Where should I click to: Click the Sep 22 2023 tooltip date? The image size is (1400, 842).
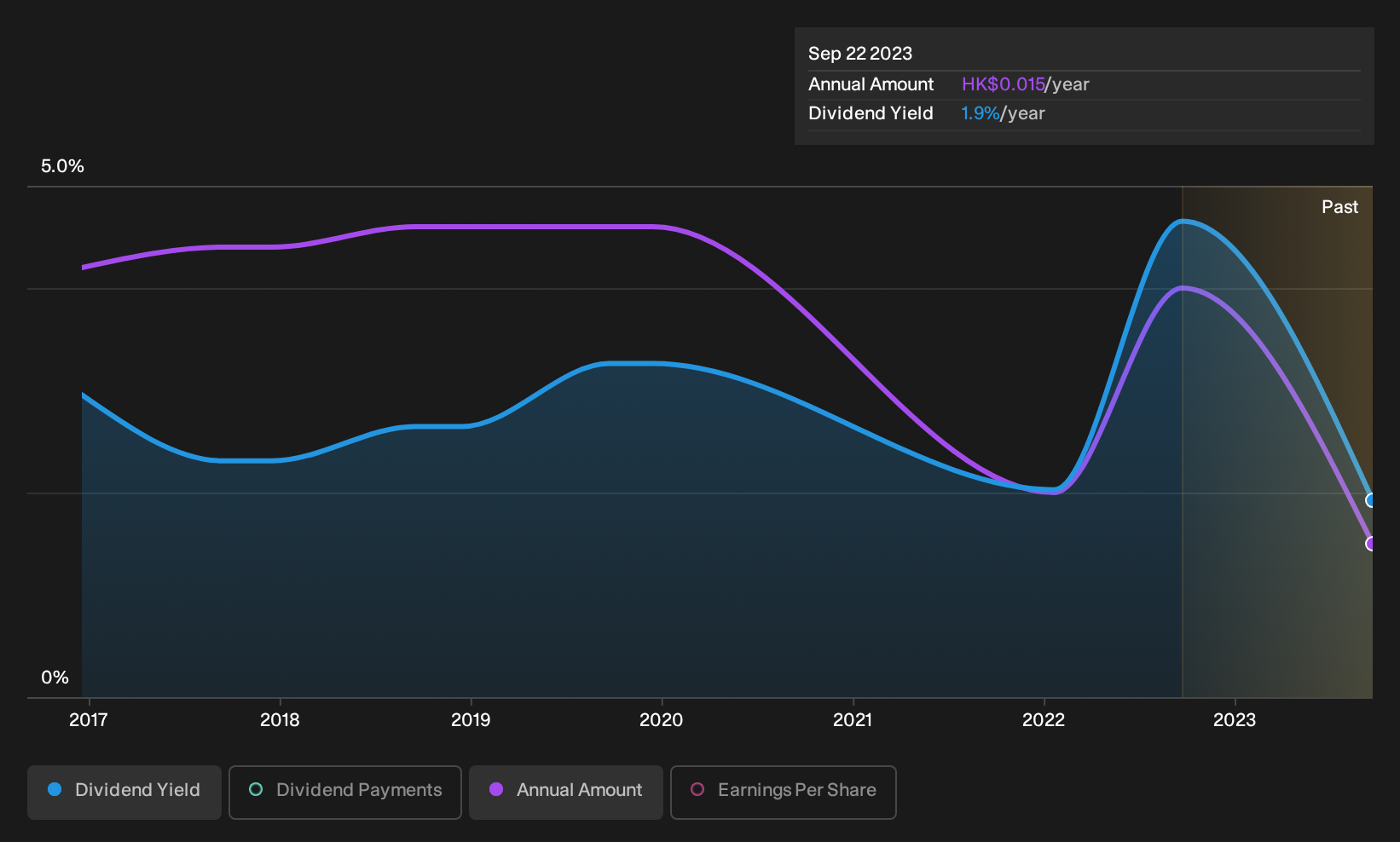[860, 54]
